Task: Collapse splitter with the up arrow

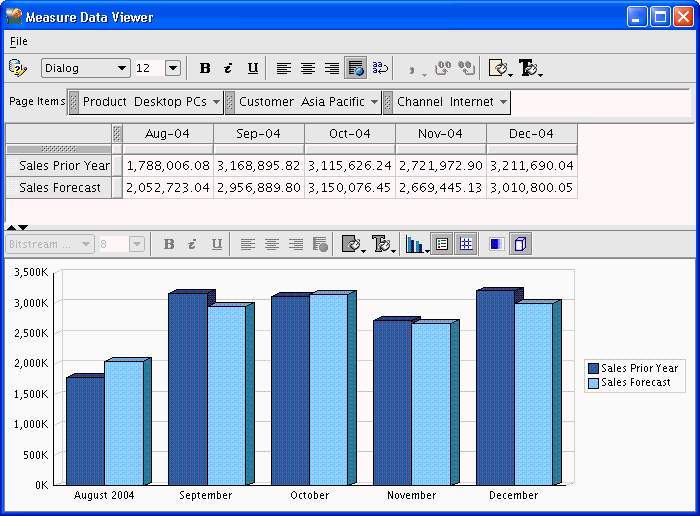Action: [x=12, y=228]
